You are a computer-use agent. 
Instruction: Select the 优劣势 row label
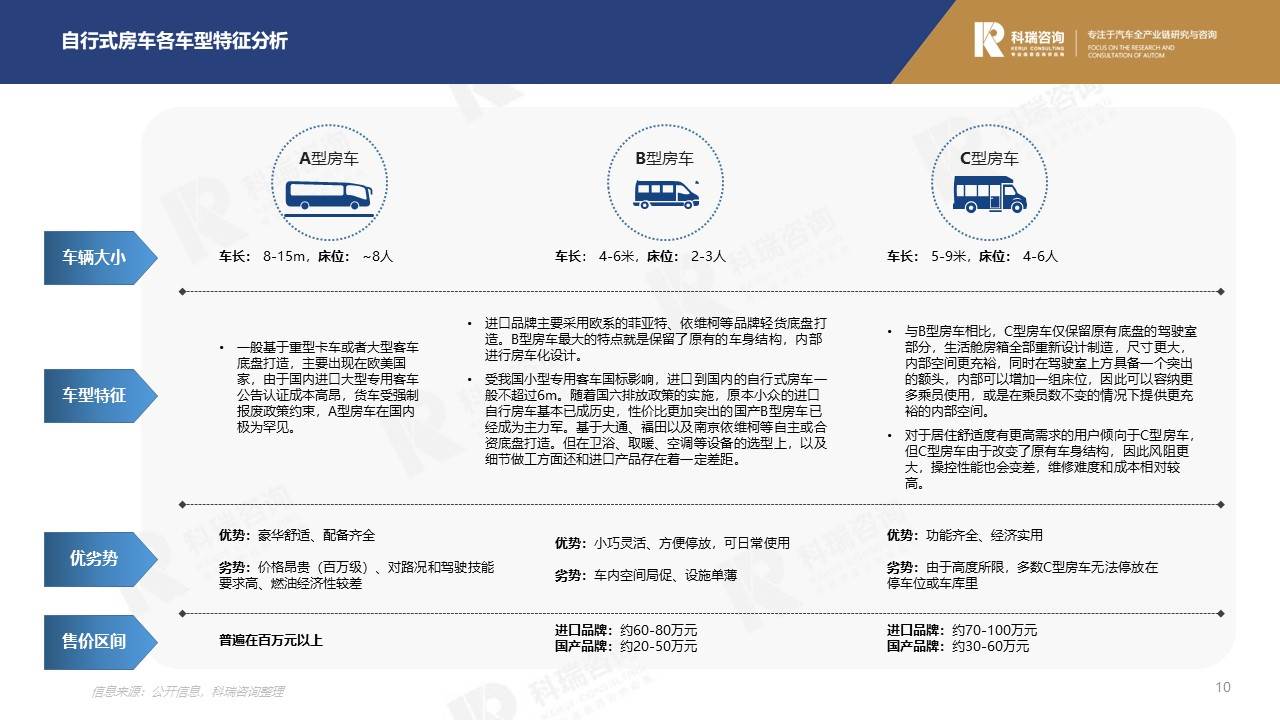click(100, 558)
